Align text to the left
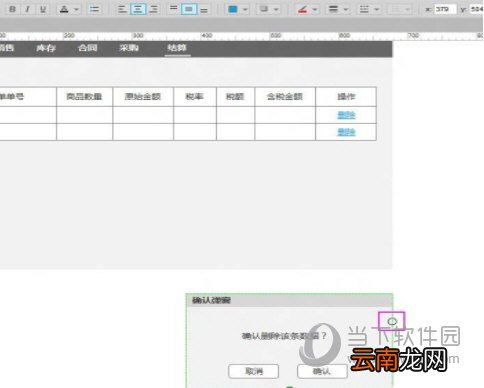 pos(122,9)
